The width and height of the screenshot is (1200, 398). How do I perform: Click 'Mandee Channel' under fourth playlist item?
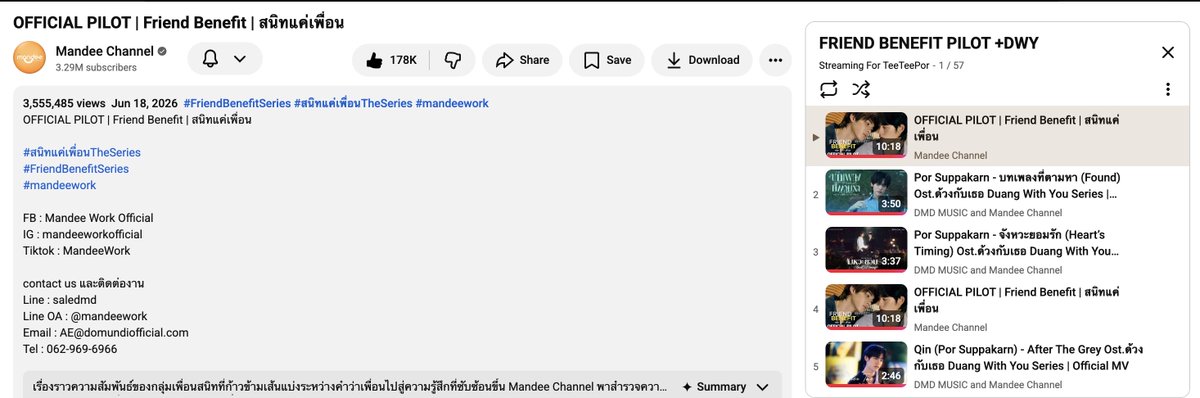950,328
